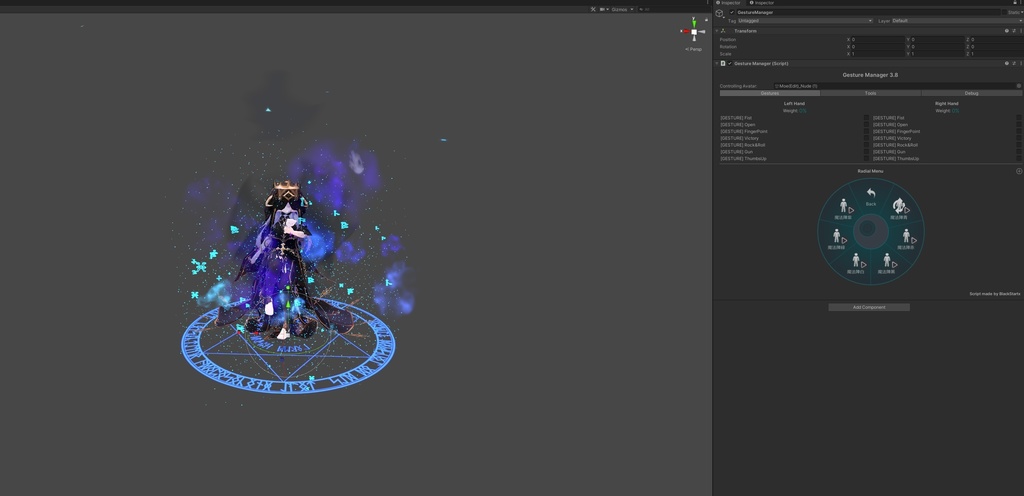Viewport: 1024px width, 496px height.
Task: Open the Tag dropdown showing Untagged
Action: tap(805, 21)
